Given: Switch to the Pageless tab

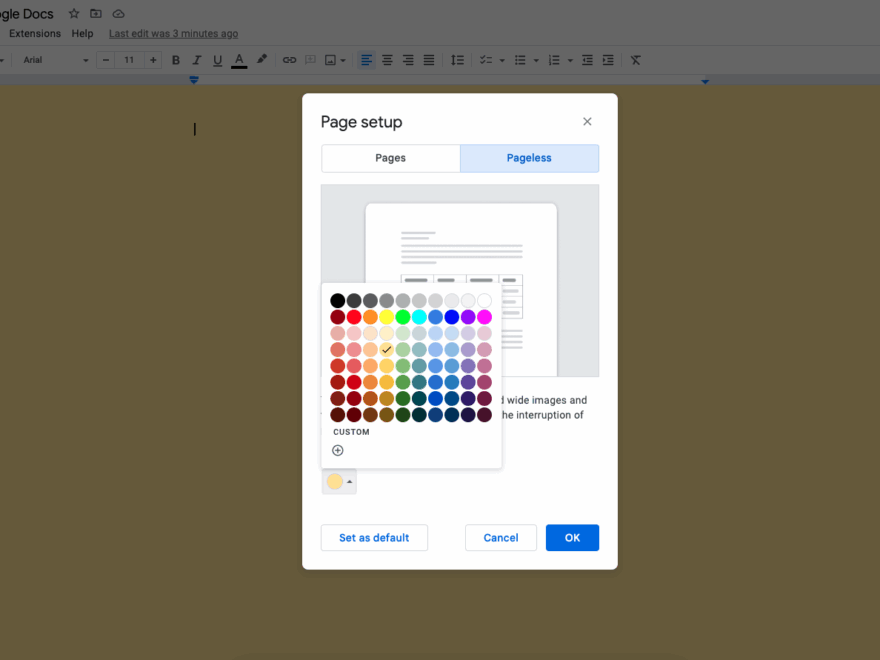Looking at the screenshot, I should click(529, 158).
